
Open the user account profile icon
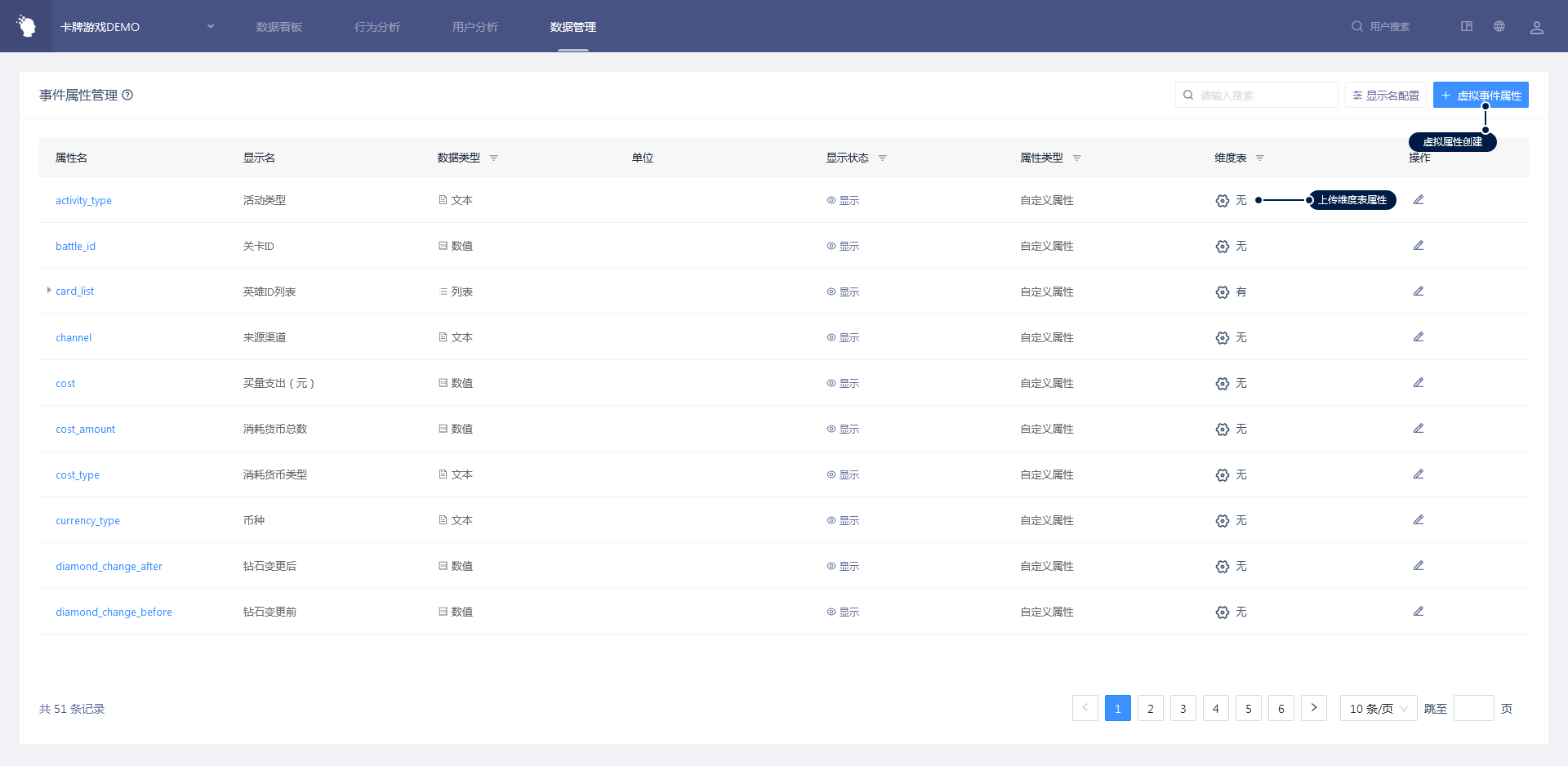point(1536,27)
